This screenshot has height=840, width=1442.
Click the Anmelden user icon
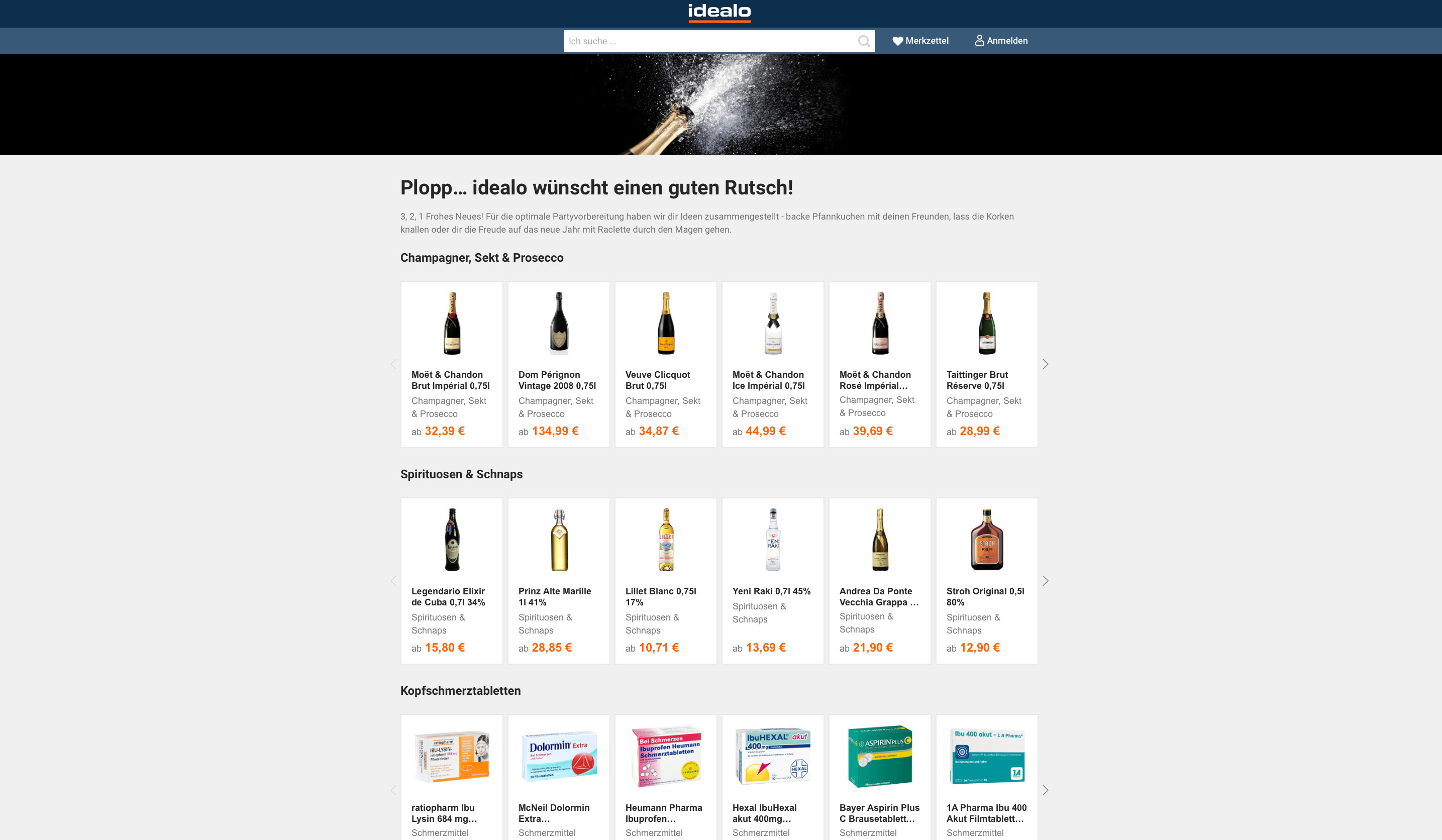click(x=979, y=40)
